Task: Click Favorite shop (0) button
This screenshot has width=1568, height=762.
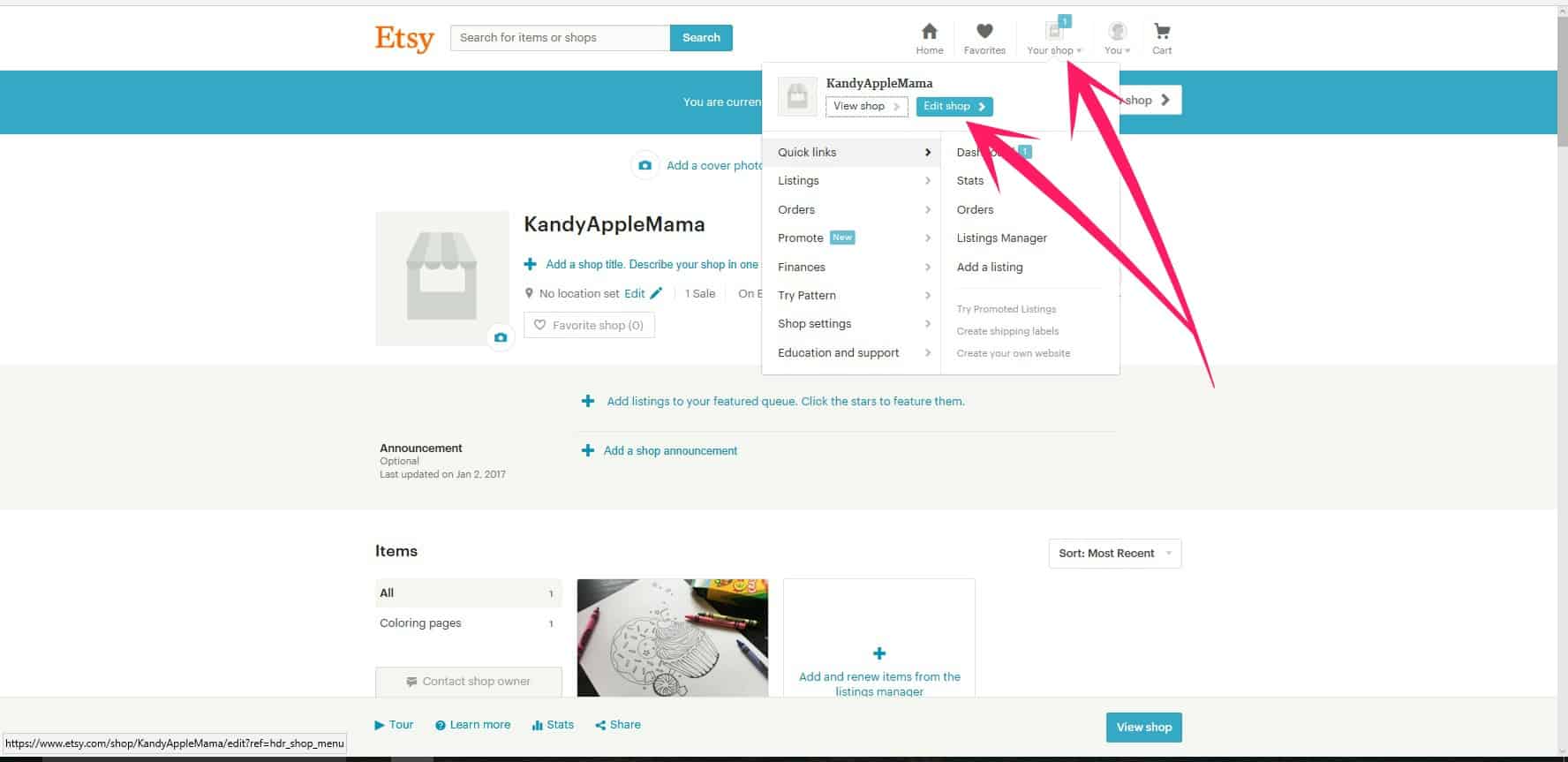Action: coord(589,325)
